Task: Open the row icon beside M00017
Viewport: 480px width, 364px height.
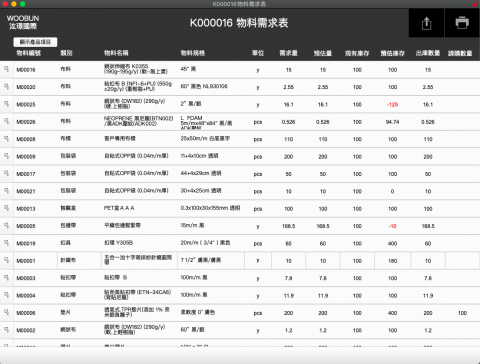Action: pos(6,173)
